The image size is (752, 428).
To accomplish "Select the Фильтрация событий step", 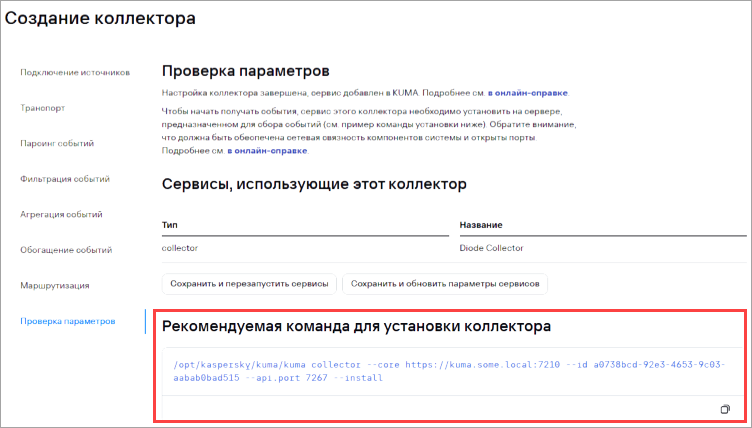I will 65,179.
